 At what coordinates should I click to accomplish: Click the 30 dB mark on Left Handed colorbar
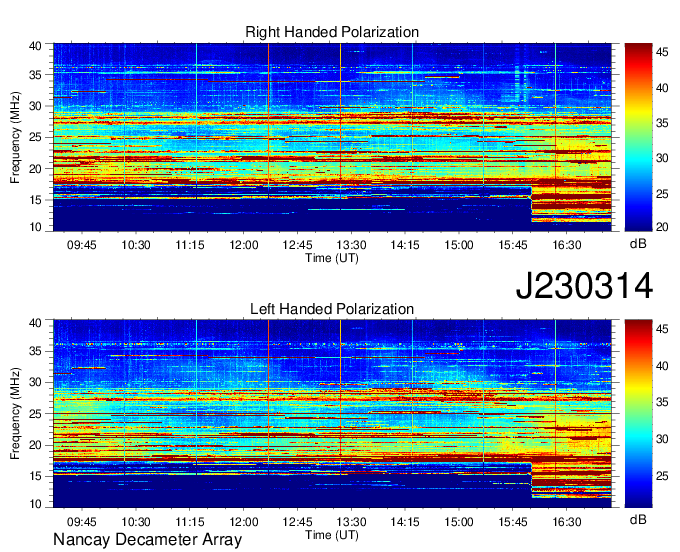(x=662, y=440)
